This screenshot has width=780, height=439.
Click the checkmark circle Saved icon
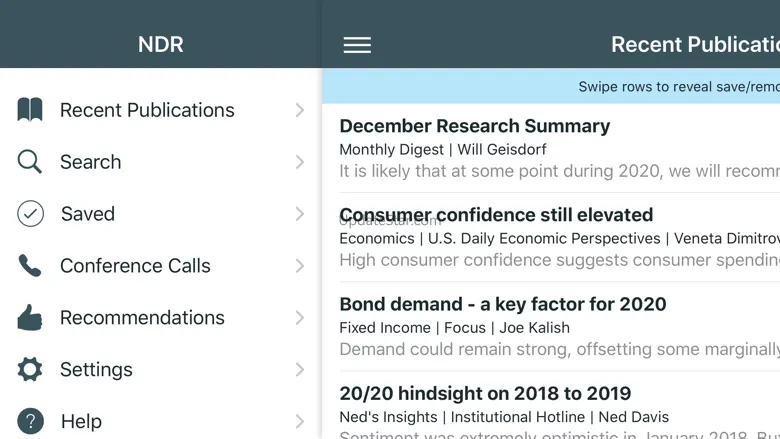pos(30,214)
